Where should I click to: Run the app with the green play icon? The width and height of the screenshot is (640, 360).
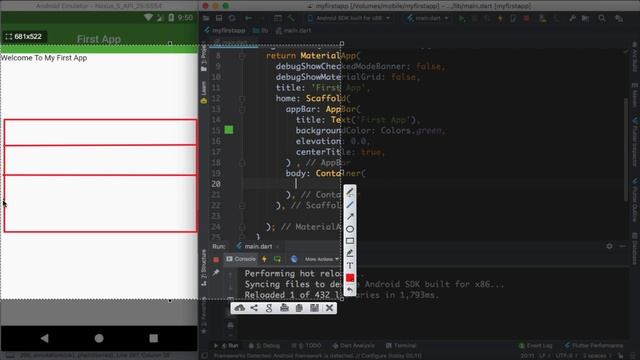pos(462,18)
